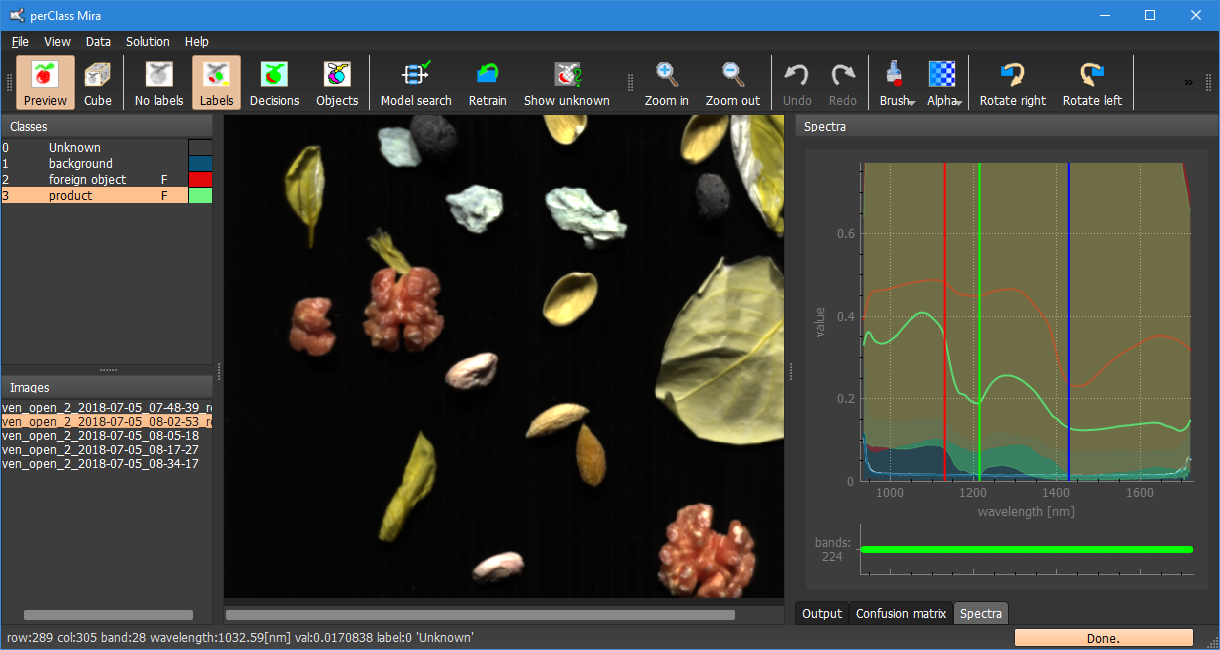Rotate the image right
The height and width of the screenshot is (650, 1220).
tap(1012, 83)
